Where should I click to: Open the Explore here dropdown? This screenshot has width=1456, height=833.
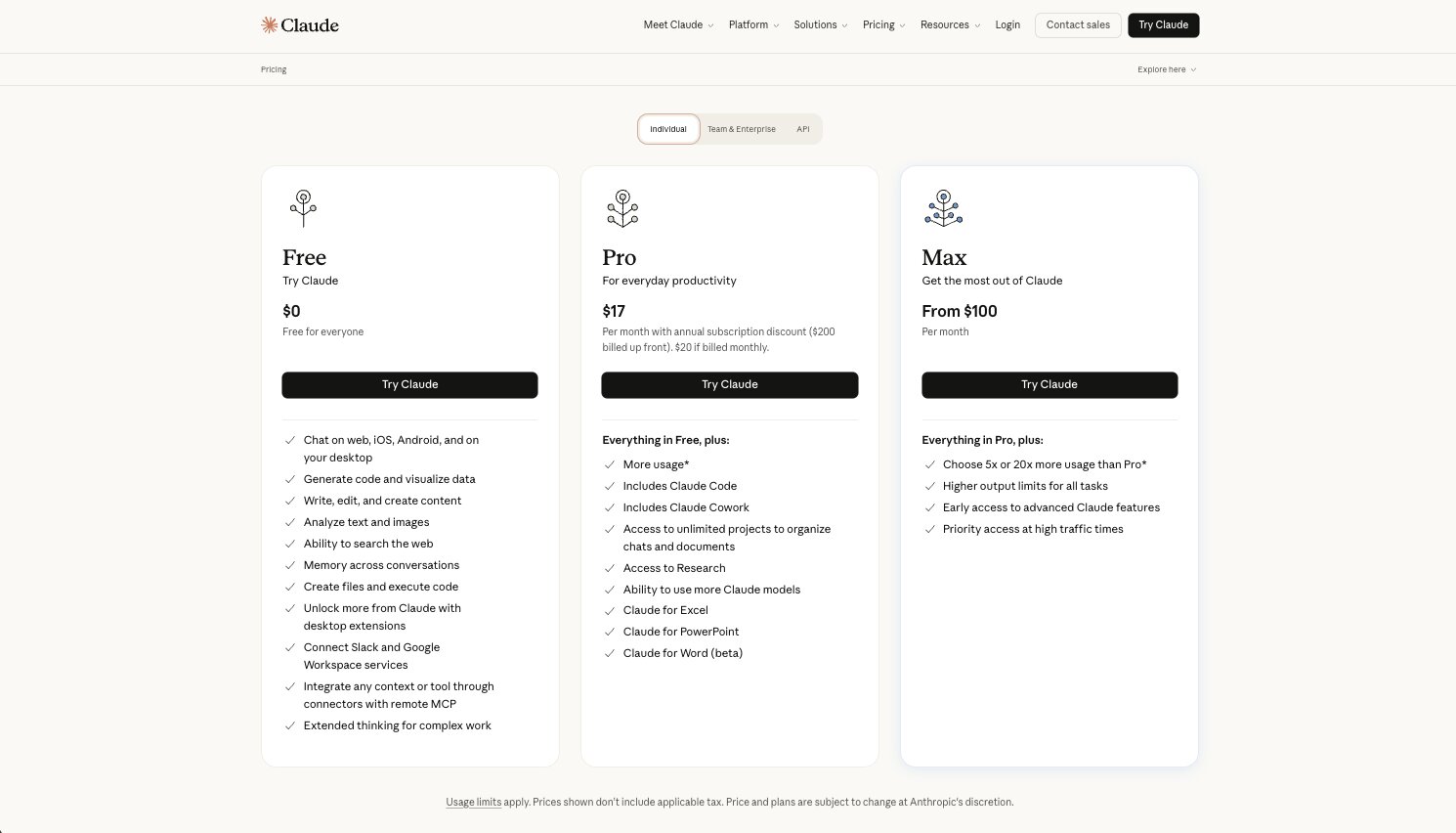1167,69
